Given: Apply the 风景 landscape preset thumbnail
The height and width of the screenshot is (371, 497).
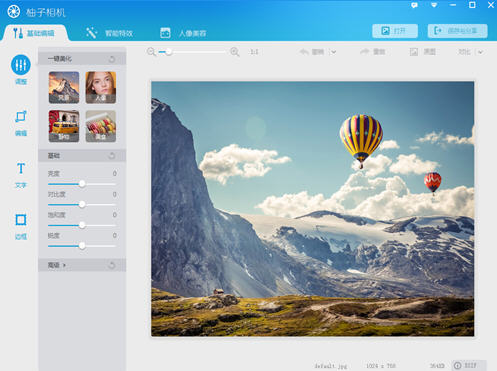Looking at the screenshot, I should point(64,87).
